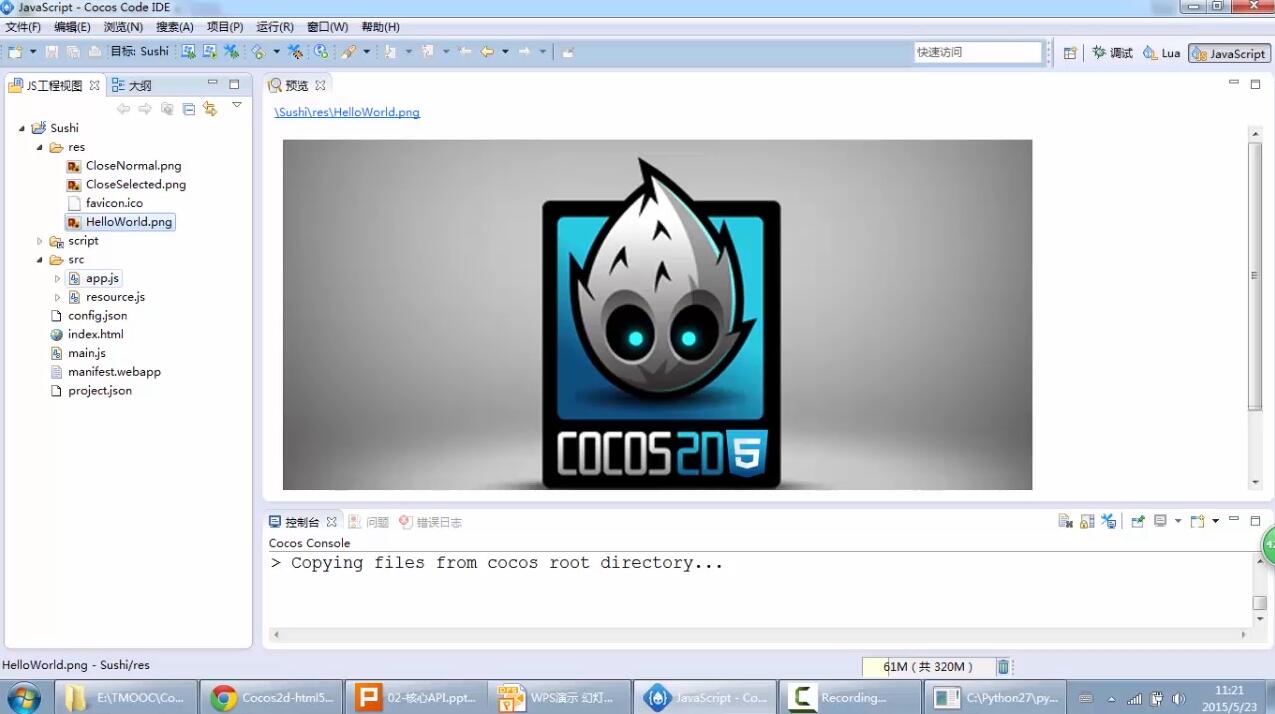The width and height of the screenshot is (1275, 714).
Task: Activate the JavaScript perspective button
Action: click(1229, 53)
